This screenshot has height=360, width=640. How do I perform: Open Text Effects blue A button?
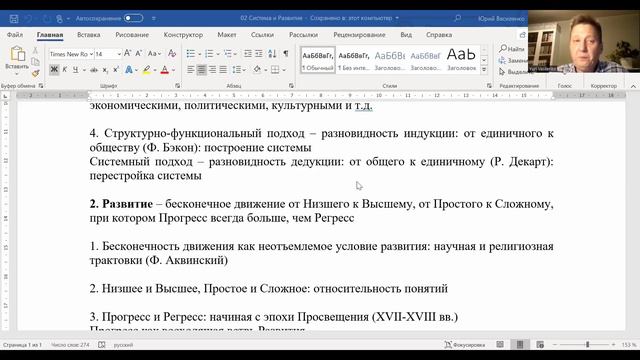(129, 70)
